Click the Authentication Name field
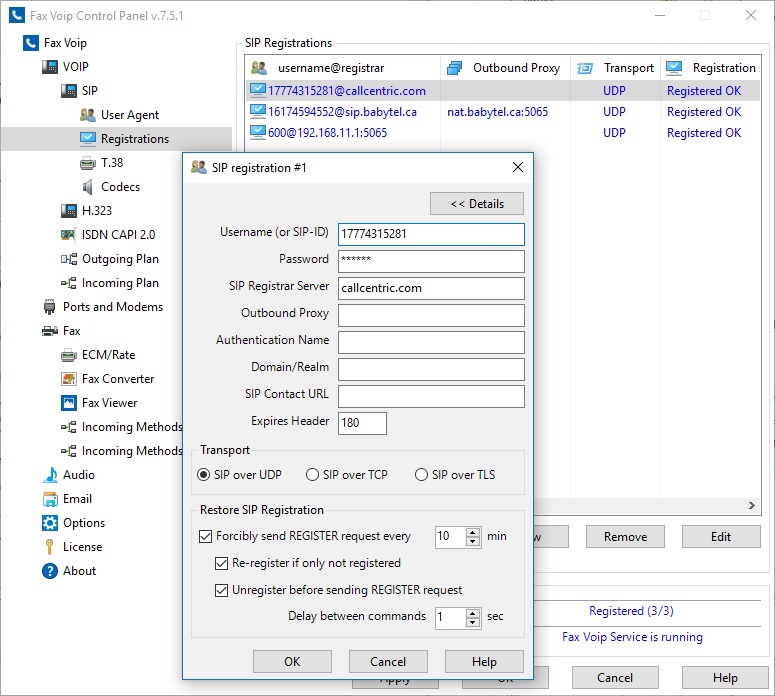This screenshot has width=775, height=696. coord(431,343)
